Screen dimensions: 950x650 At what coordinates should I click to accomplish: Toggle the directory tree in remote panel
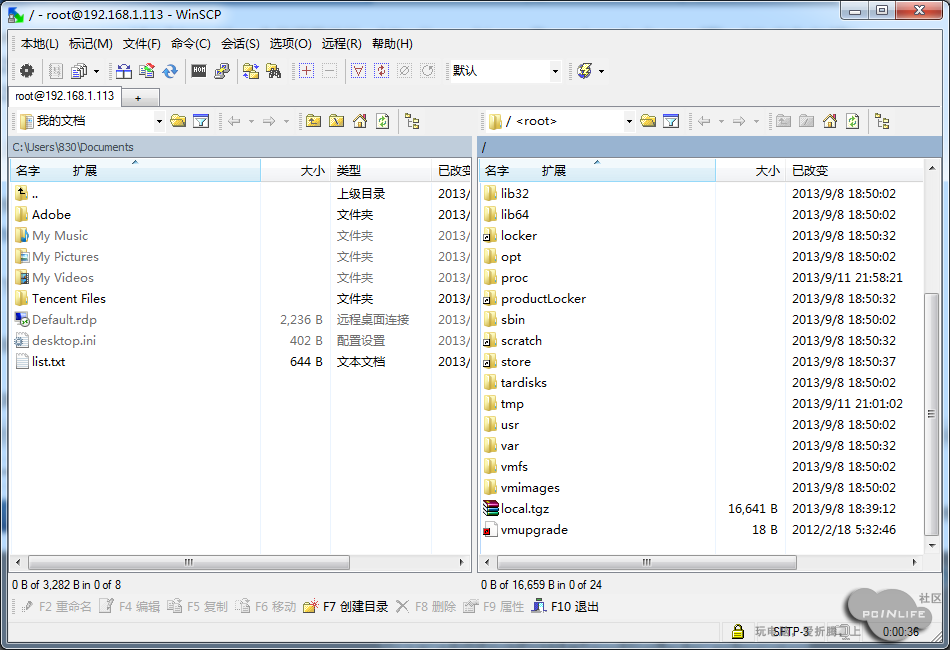[x=883, y=121]
